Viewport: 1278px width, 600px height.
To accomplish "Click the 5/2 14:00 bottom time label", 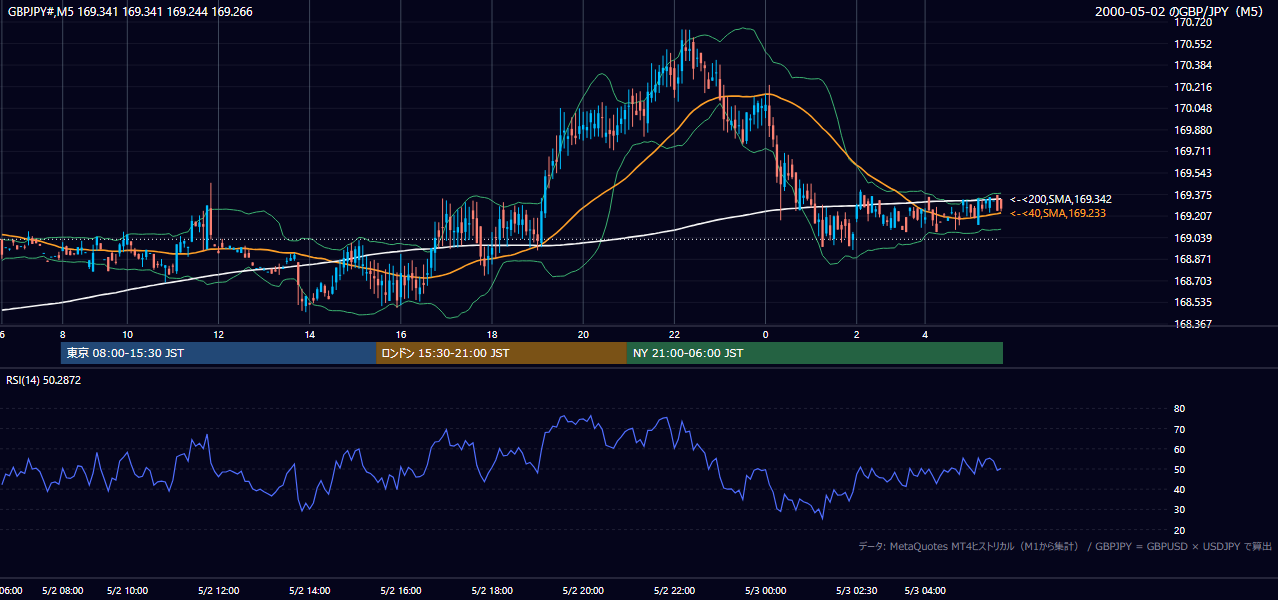I will (309, 591).
